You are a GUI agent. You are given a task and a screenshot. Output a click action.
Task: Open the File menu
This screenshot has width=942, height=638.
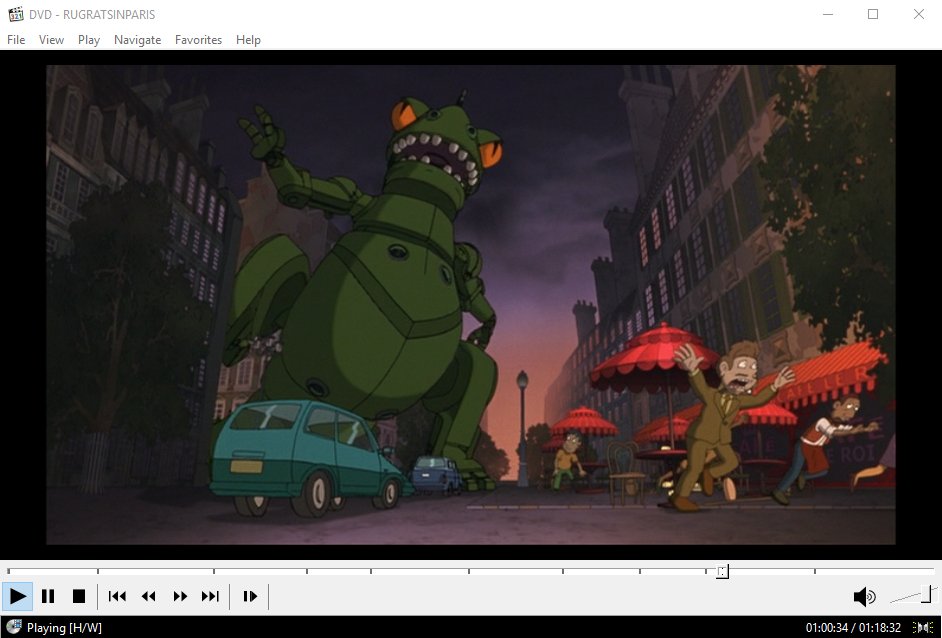pos(16,39)
